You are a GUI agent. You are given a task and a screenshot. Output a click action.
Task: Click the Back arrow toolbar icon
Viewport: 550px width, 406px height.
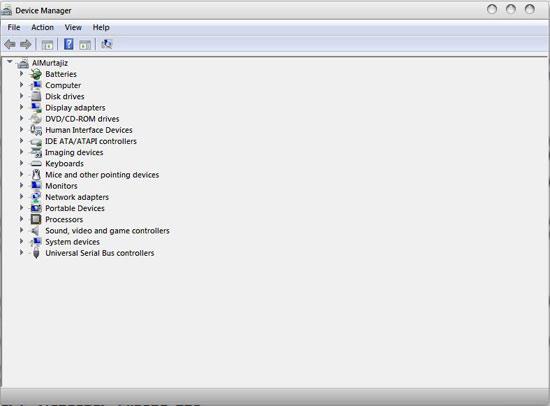pyautogui.click(x=9, y=44)
